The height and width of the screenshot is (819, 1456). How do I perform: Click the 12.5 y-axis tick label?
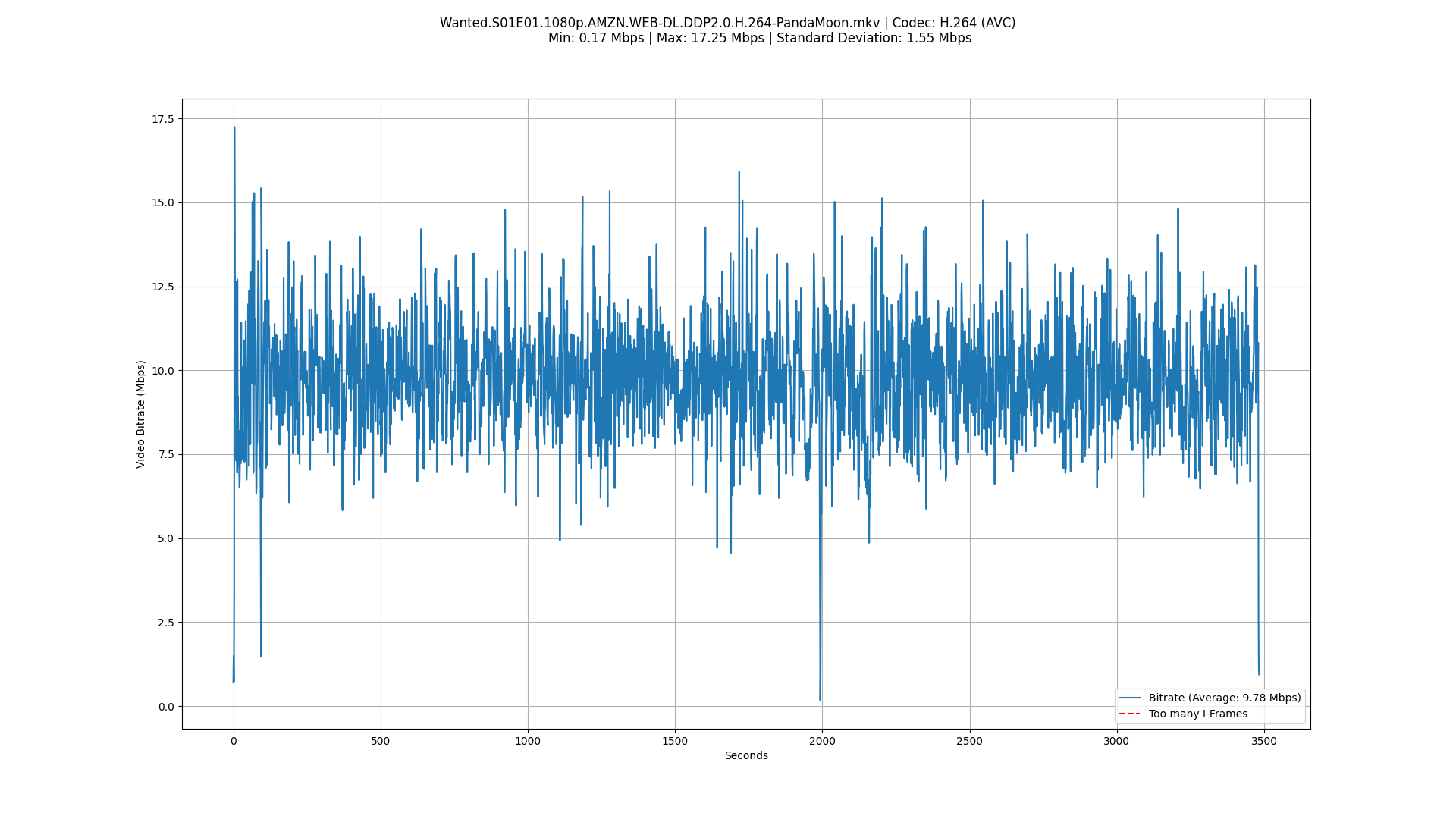(x=162, y=287)
